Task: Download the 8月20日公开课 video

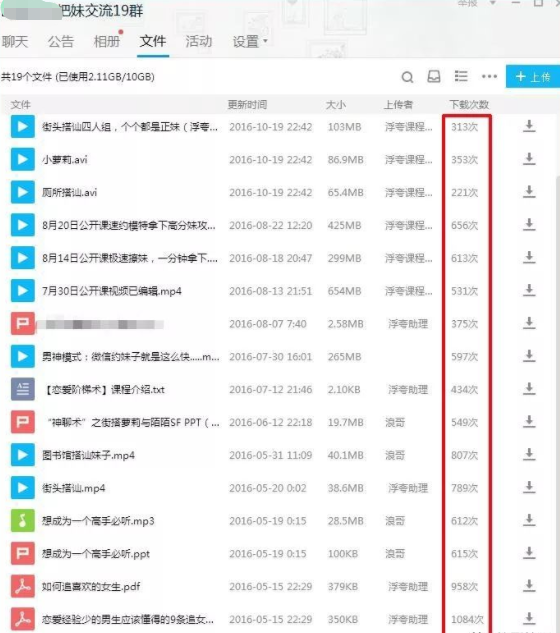Action: pos(529,225)
